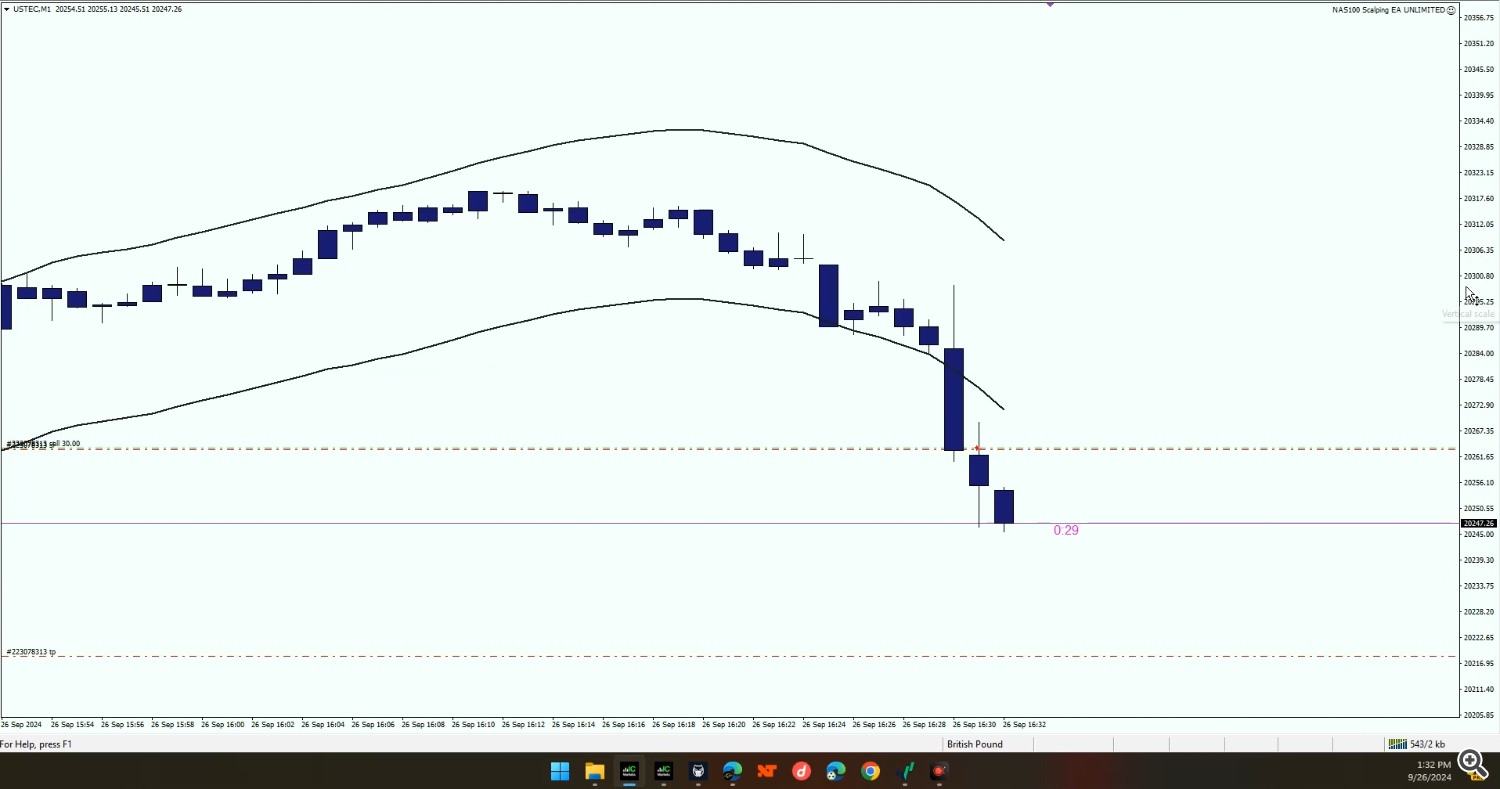Select the purple triangle marker at chart top
Screen dimensions: 1500x789
(x=1051, y=4)
